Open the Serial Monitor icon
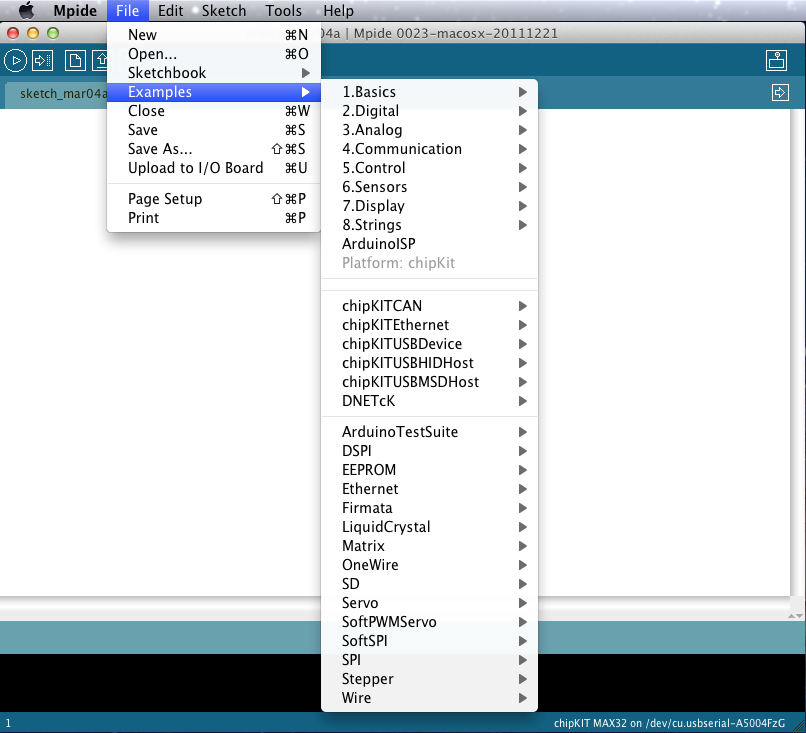 pyautogui.click(x=776, y=60)
